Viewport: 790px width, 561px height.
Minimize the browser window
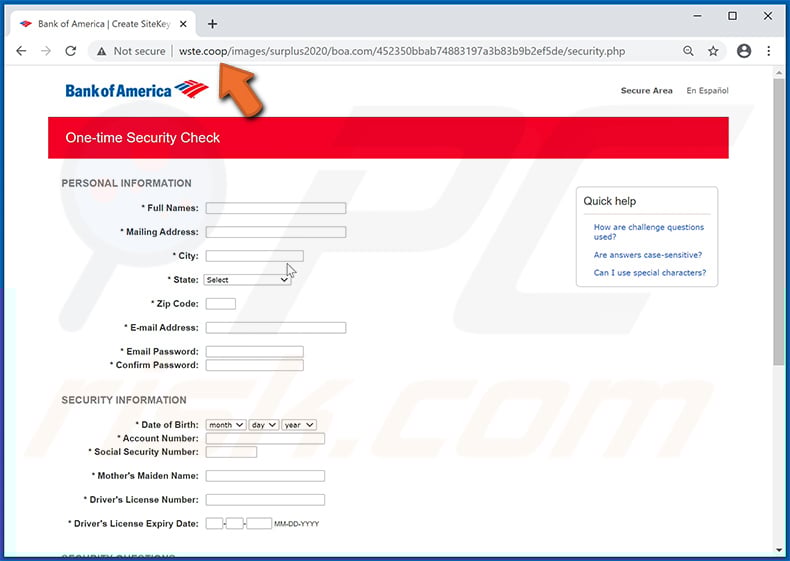click(697, 16)
